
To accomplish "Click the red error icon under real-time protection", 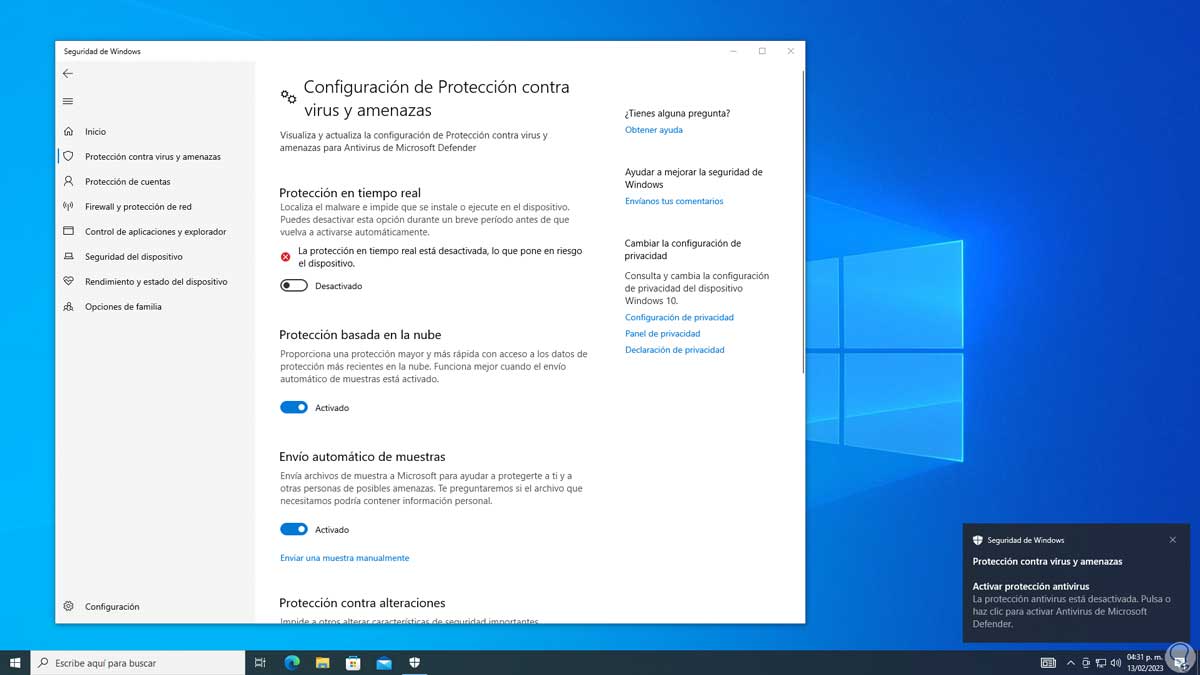I will point(286,257).
